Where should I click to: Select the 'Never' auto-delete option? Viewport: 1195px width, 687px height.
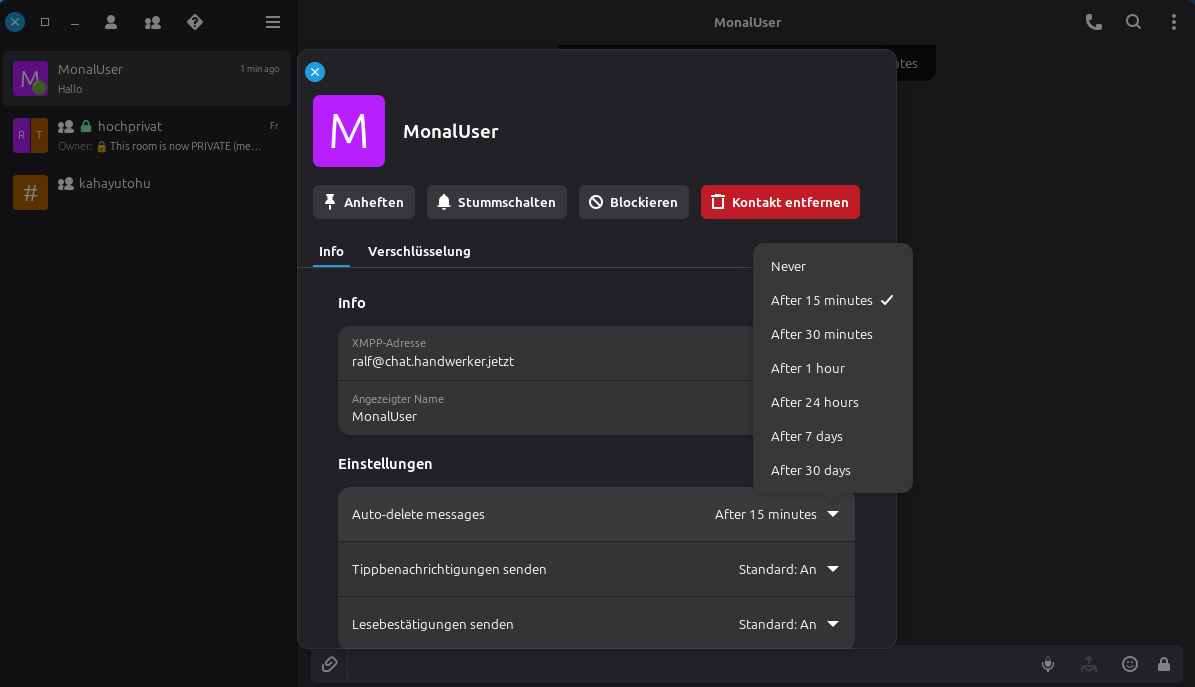(788, 267)
